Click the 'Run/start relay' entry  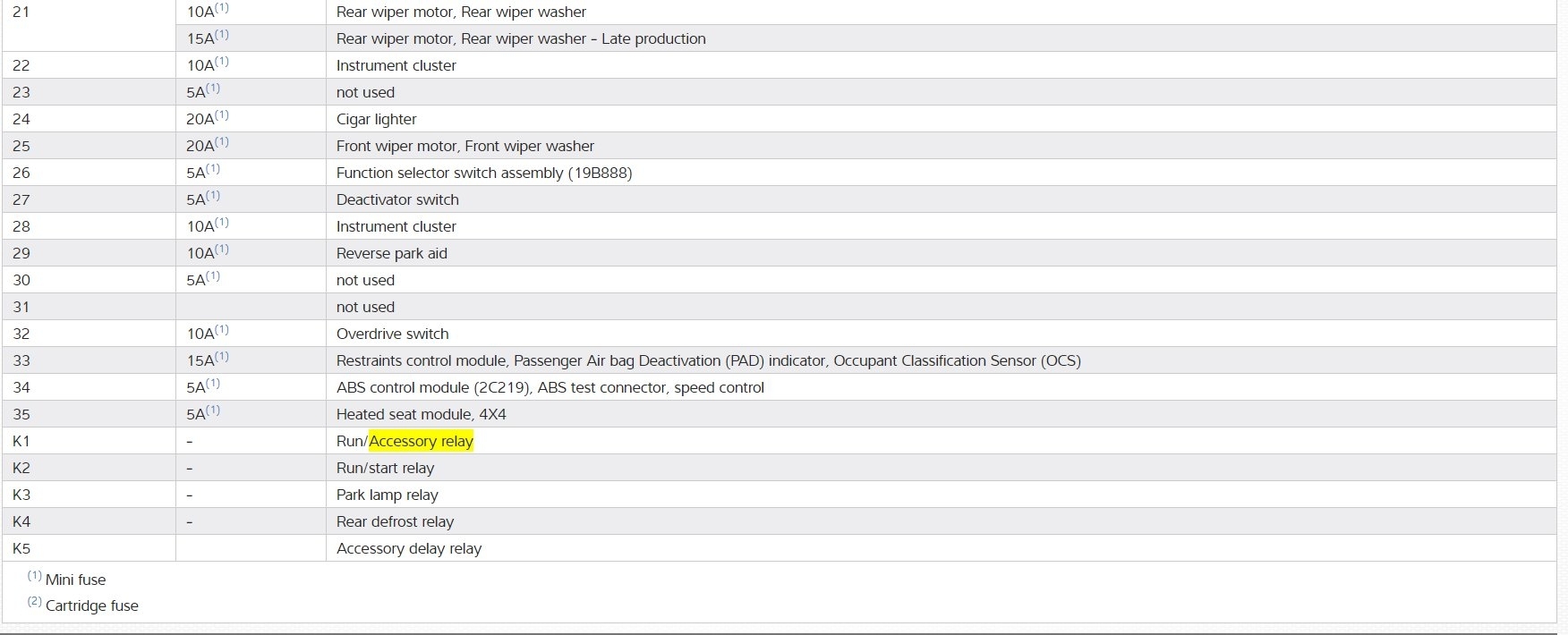pyautogui.click(x=385, y=468)
